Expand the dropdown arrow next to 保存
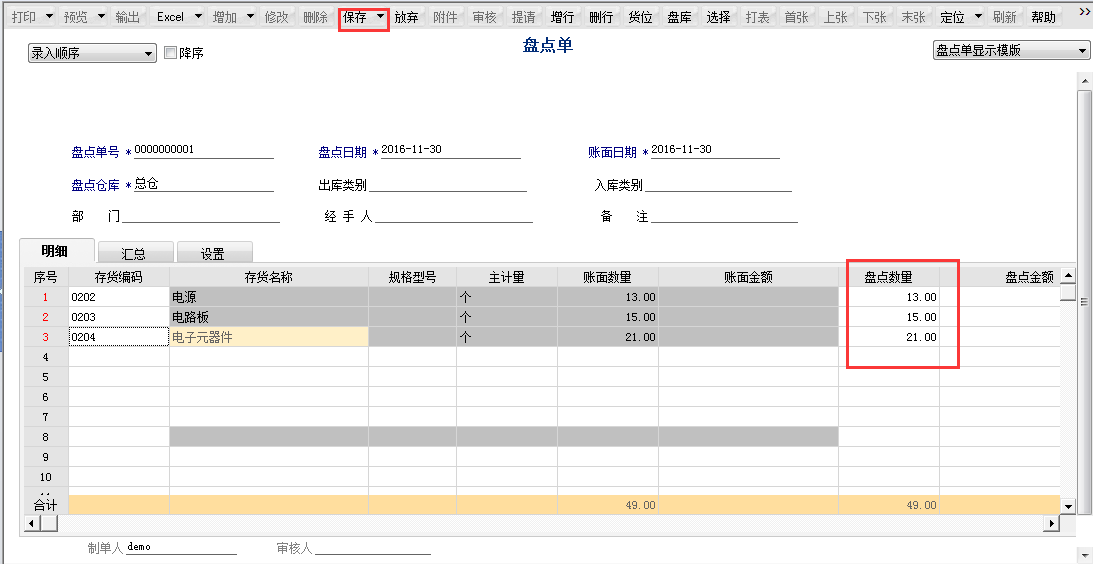Screen dimensions: 1093x564 tap(380, 17)
